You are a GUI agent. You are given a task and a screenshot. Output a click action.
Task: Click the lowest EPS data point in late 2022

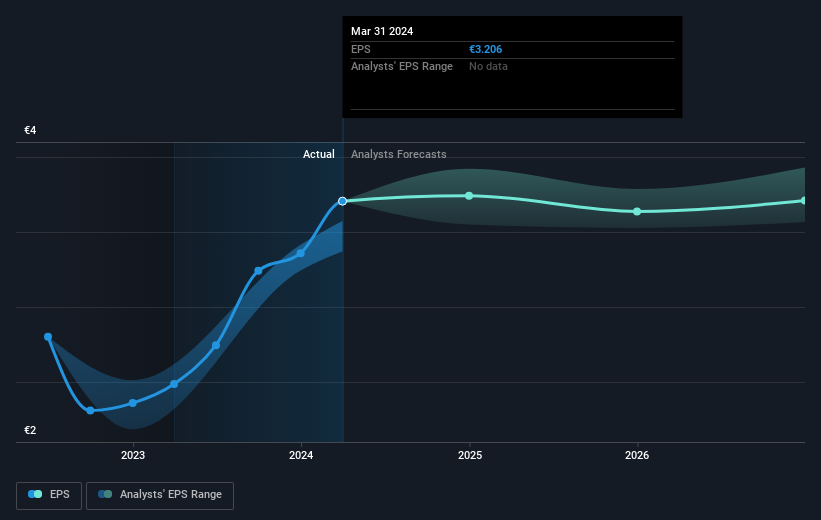pyautogui.click(x=91, y=411)
